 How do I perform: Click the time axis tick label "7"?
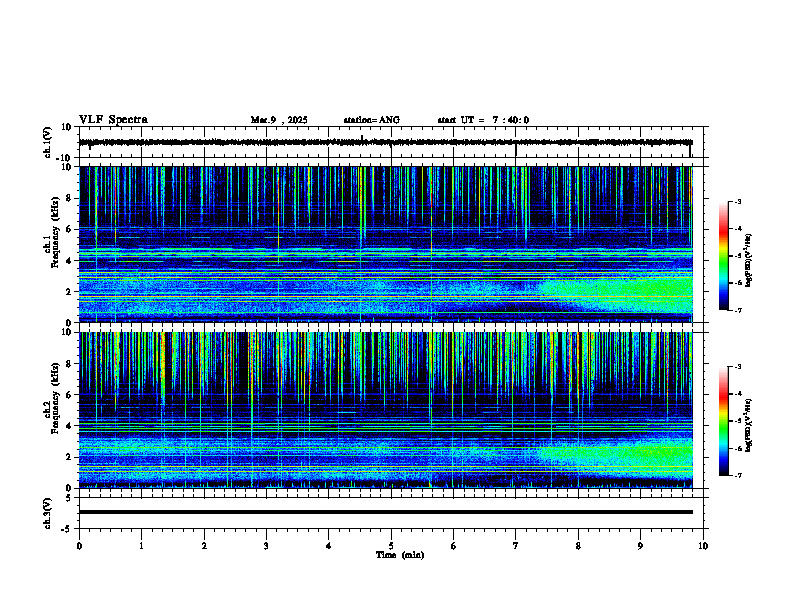[x=516, y=546]
